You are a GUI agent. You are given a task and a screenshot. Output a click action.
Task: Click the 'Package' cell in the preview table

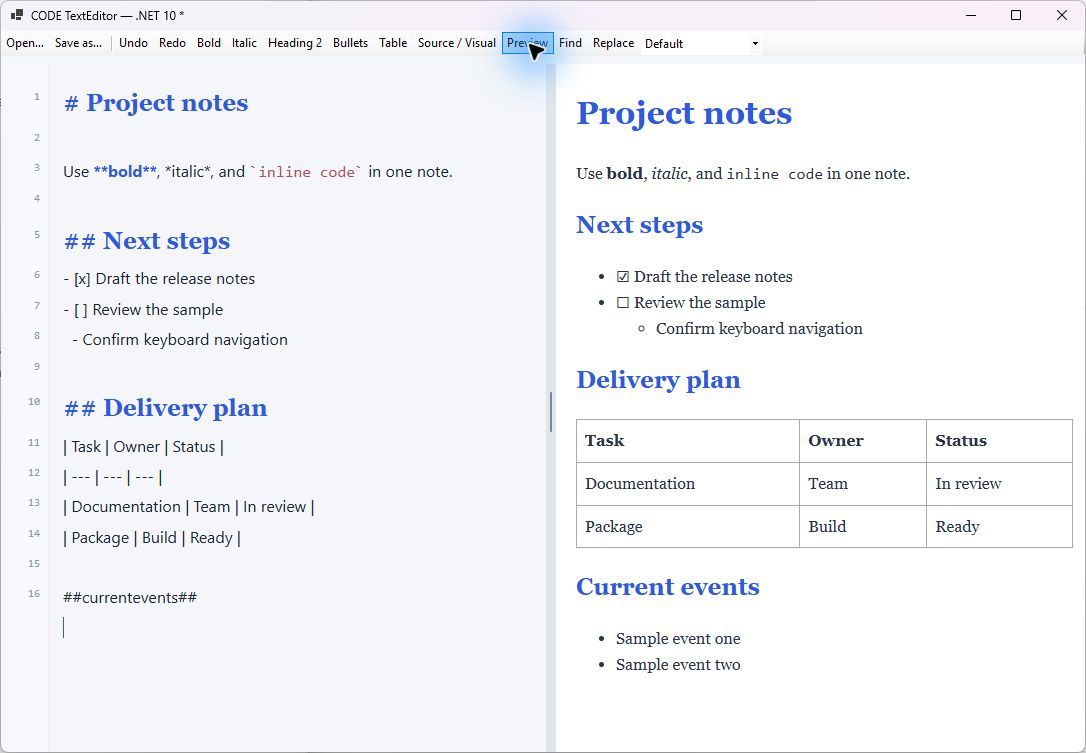[x=688, y=527]
